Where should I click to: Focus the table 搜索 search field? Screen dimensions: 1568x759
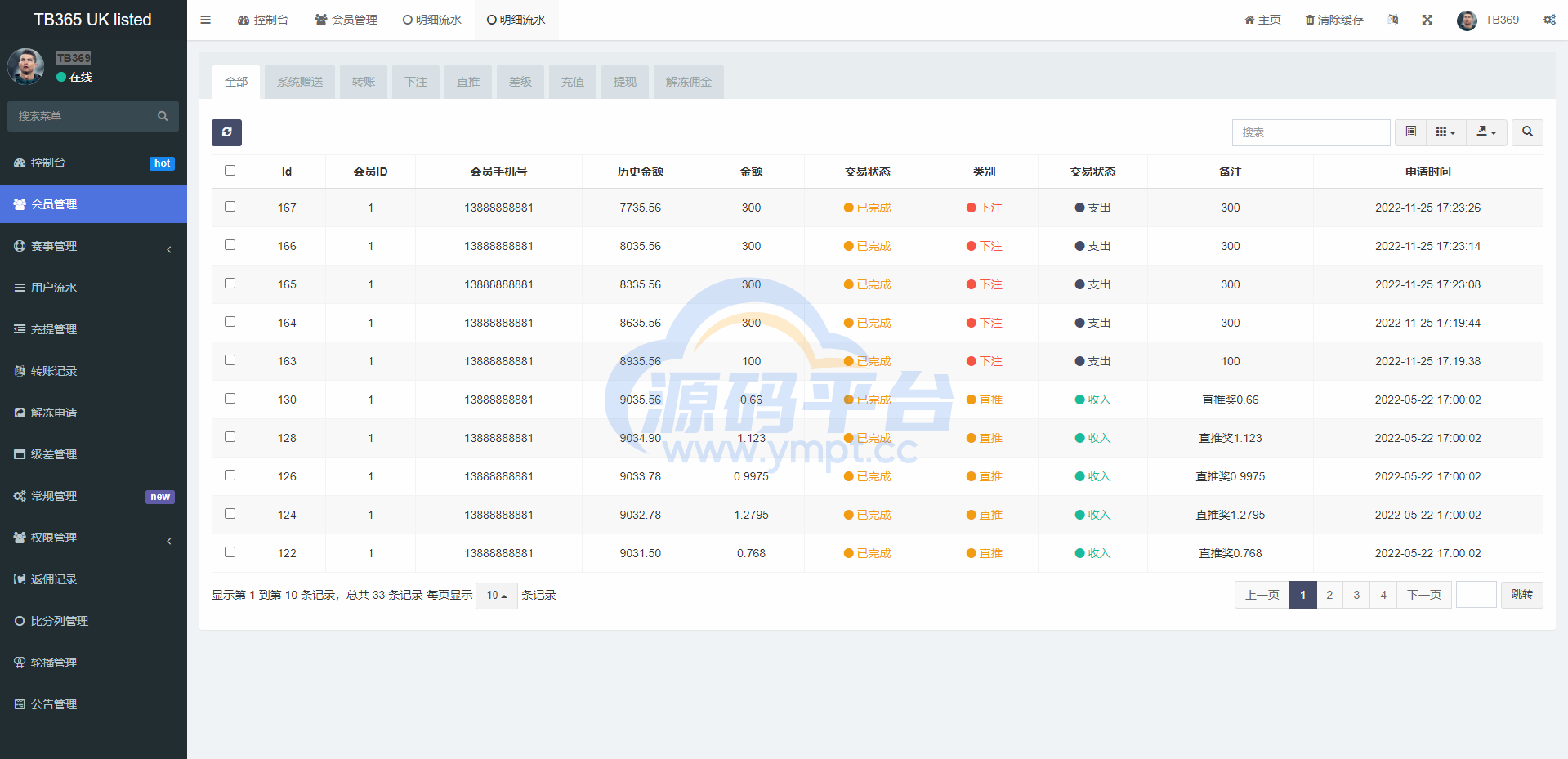(1311, 132)
